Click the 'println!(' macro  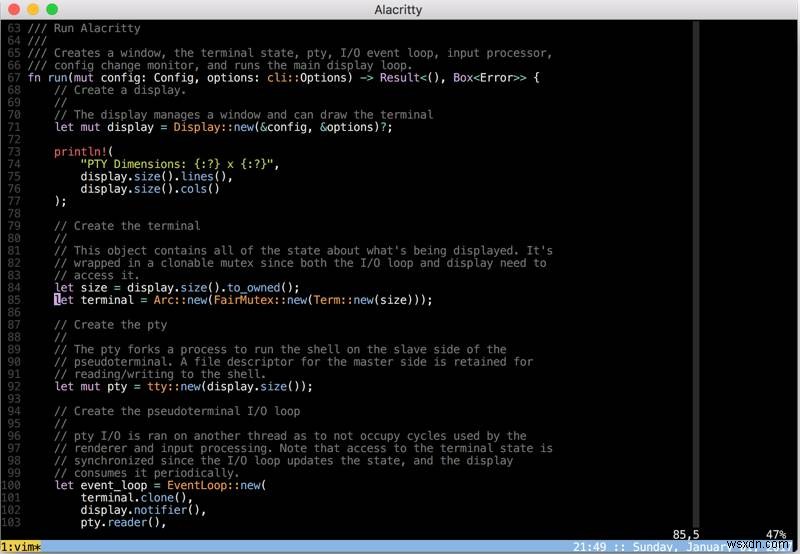[x=83, y=152]
